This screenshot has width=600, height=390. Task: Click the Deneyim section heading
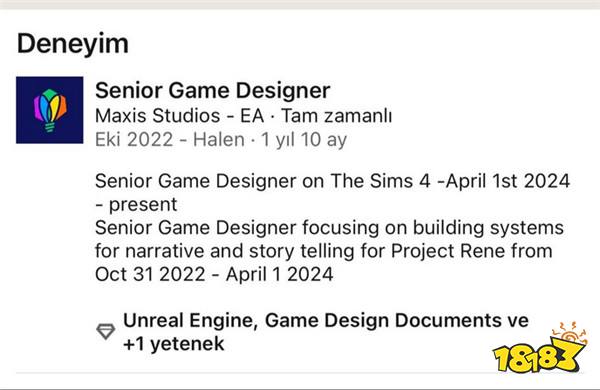click(x=73, y=43)
